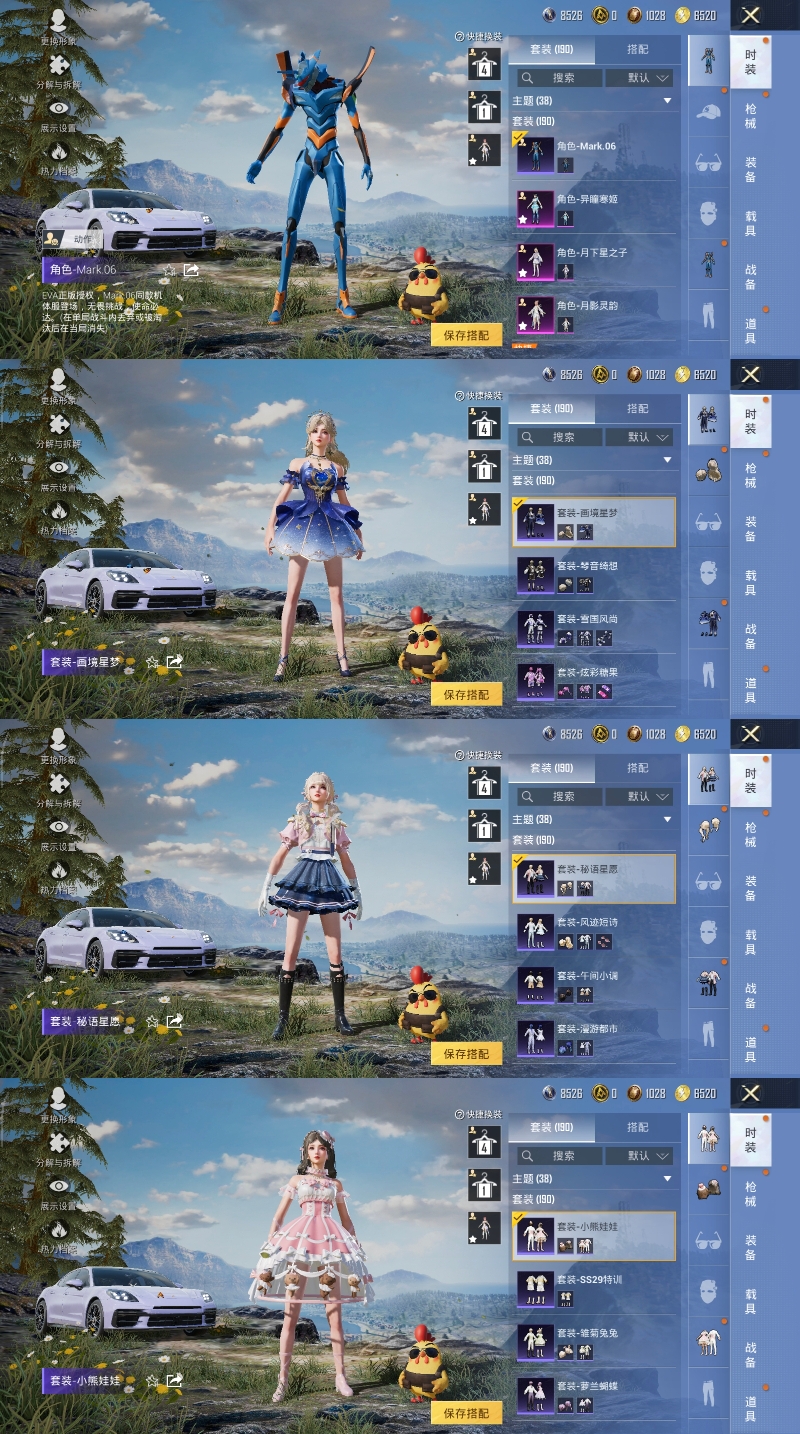Viewport: 800px width, 1434px height.
Task: Click the share icon beside the 套装-画境星梦 label
Action: tap(174, 661)
